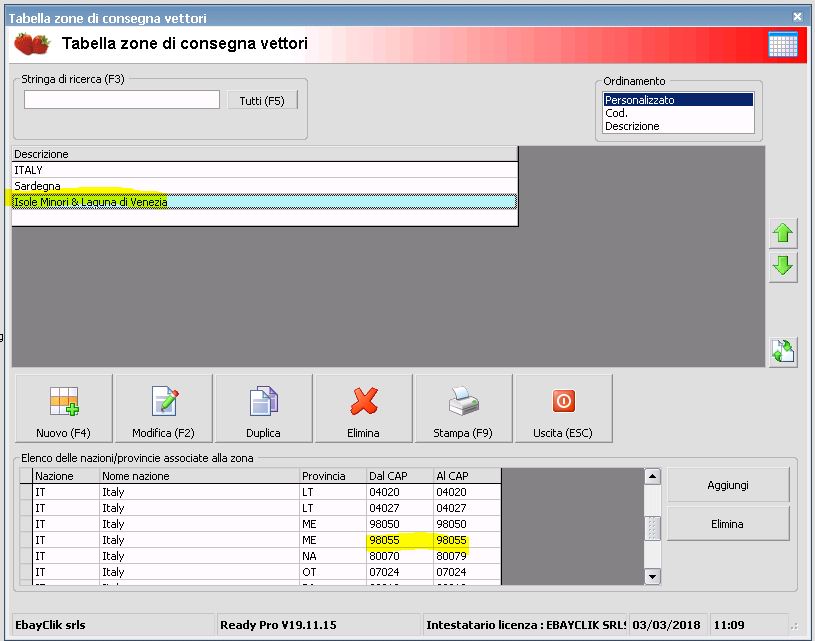Close the Tabella zone di consegna window

(x=797, y=17)
